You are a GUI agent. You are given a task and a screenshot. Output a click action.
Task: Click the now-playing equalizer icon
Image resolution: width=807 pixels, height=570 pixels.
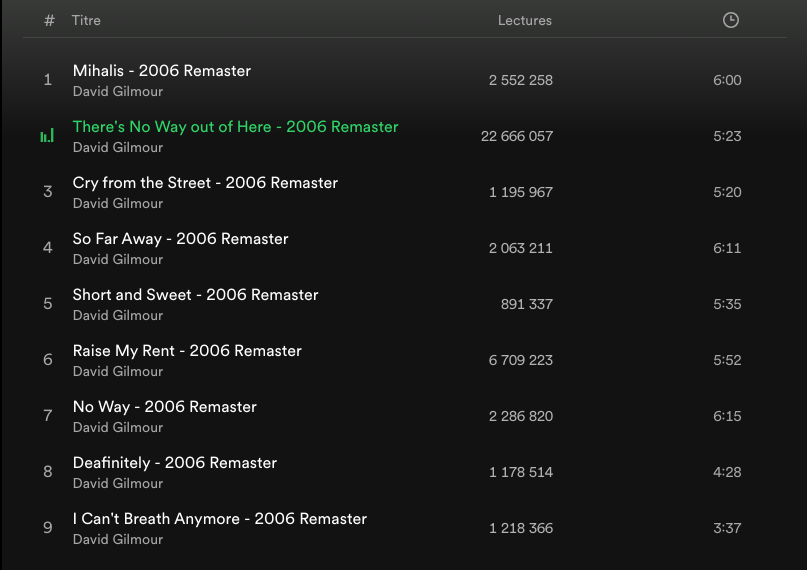(x=47, y=136)
